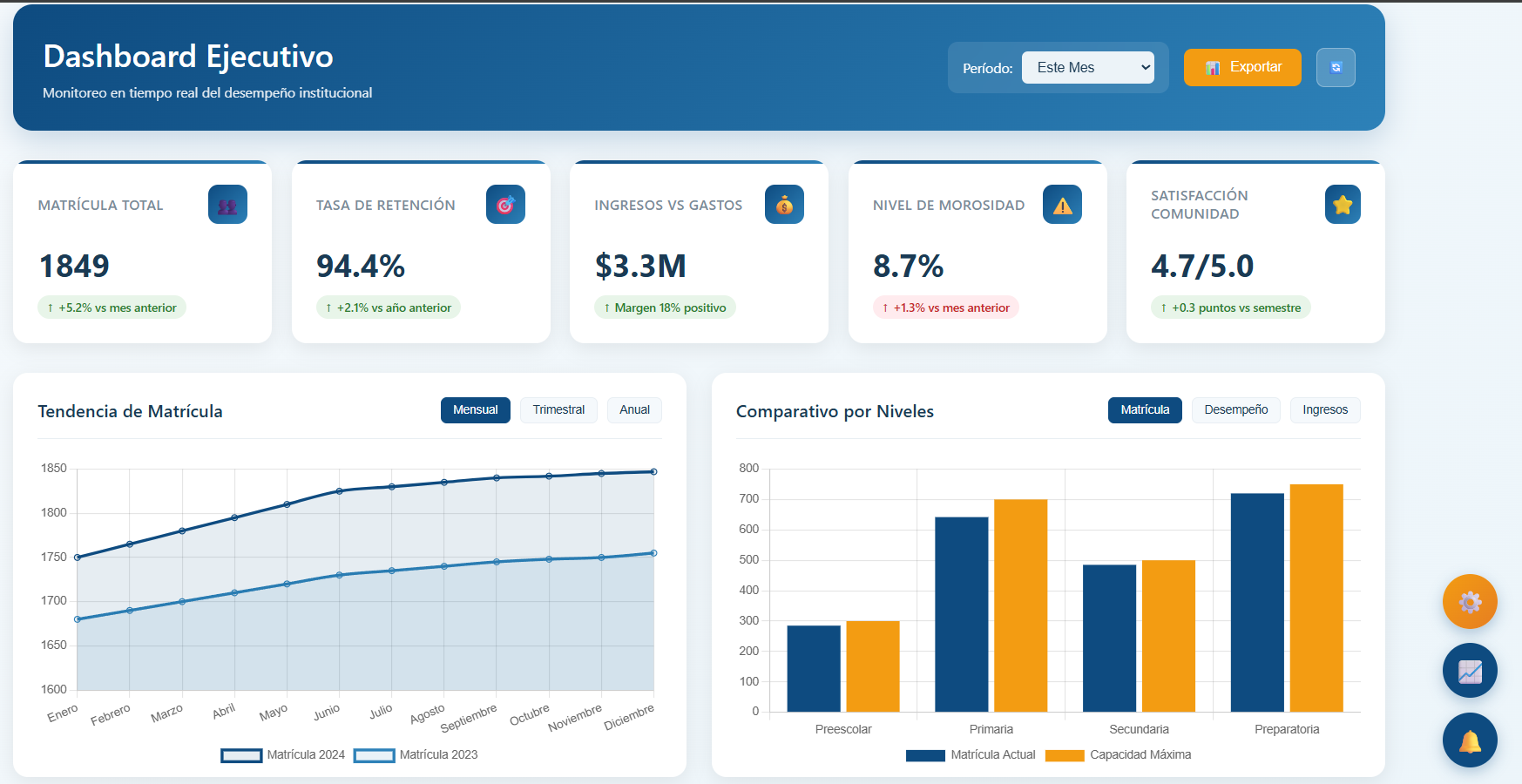This screenshot has width=1522, height=784.
Task: Click the target icon on Tasa de Retención card
Action: (505, 205)
